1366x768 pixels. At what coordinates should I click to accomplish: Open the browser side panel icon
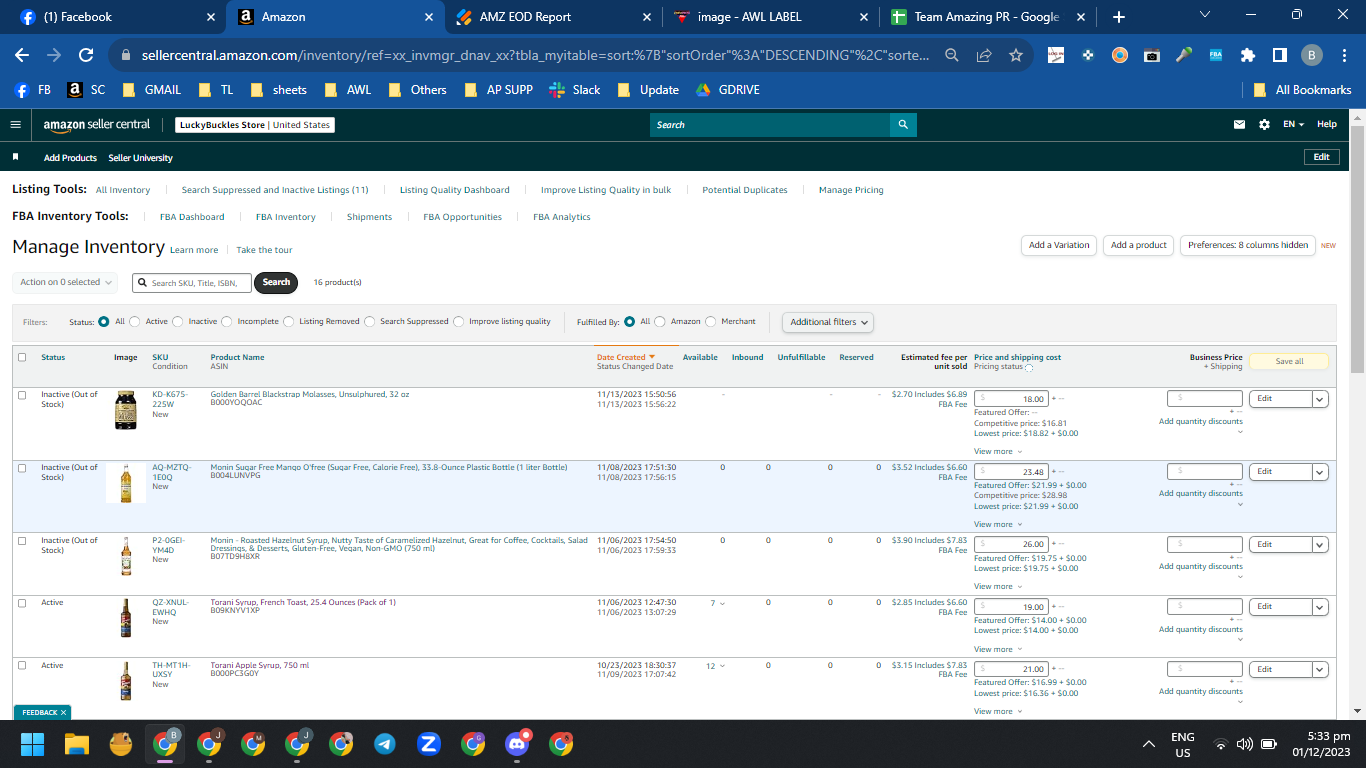pyautogui.click(x=1279, y=55)
